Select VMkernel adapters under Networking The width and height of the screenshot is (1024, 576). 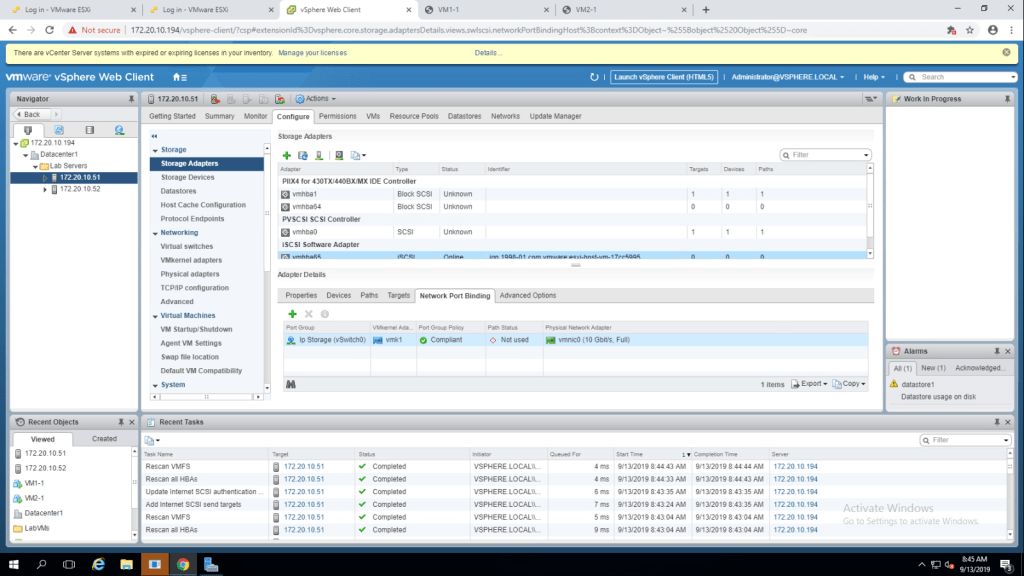191,260
